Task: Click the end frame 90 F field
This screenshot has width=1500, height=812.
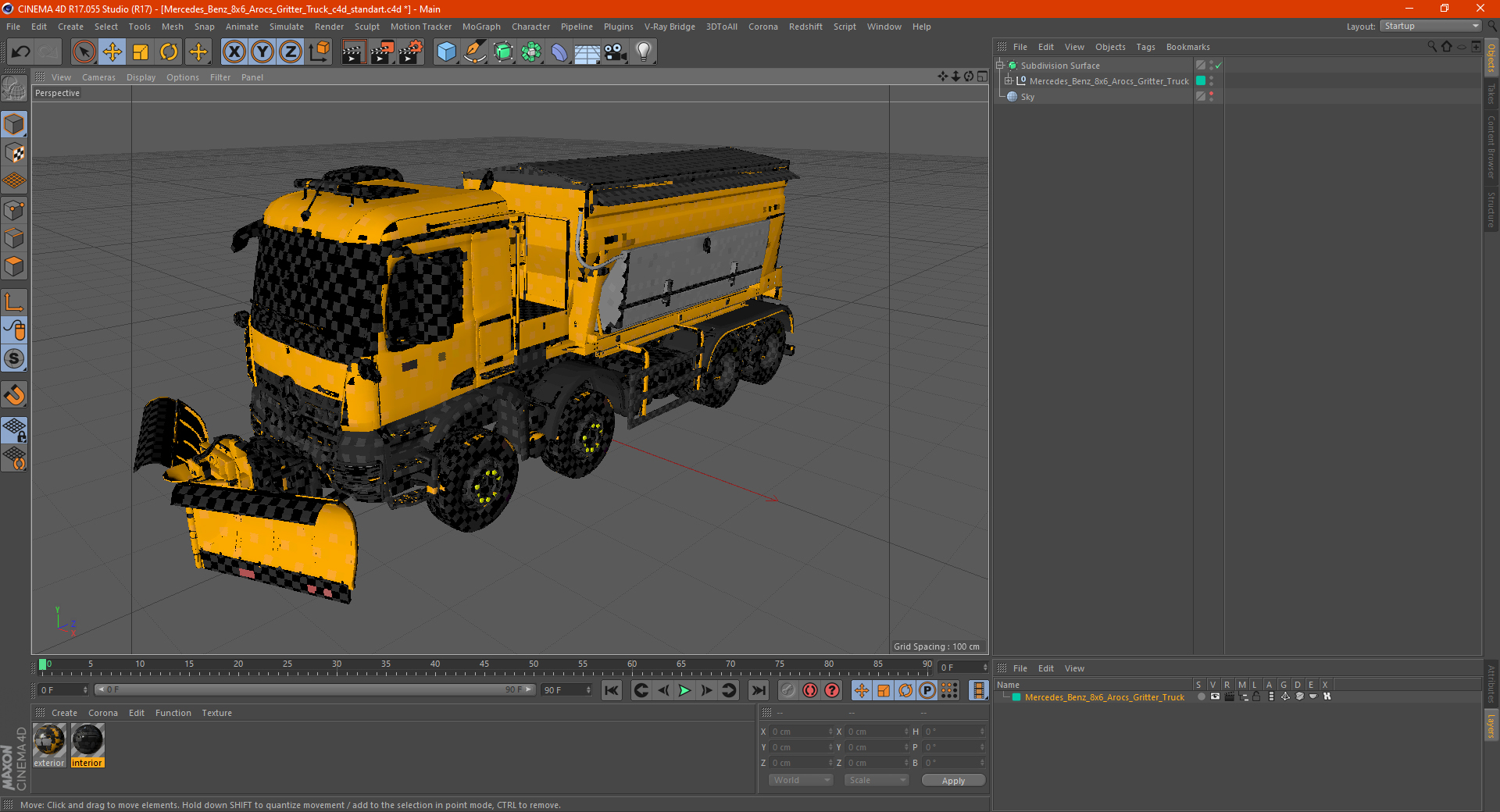Action: coord(566,690)
